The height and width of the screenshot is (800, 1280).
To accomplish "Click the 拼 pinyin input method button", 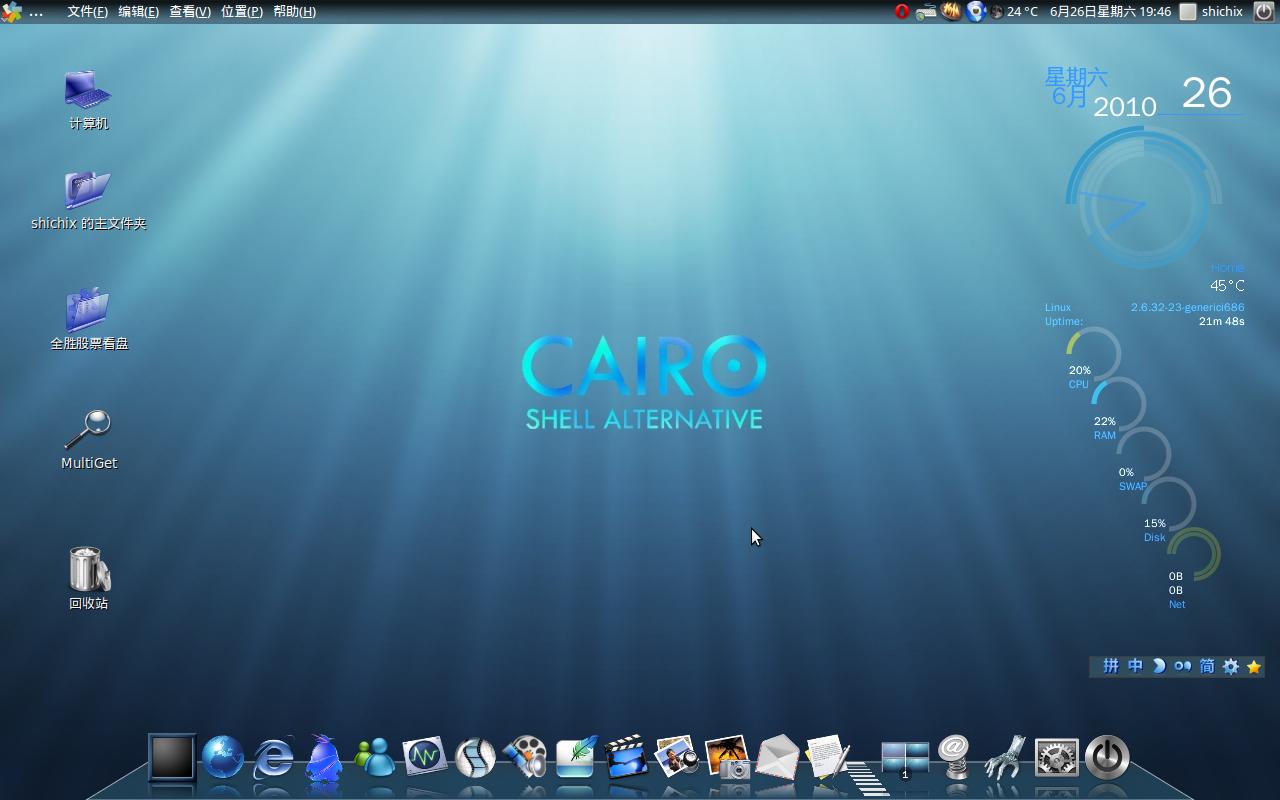I will [1111, 666].
